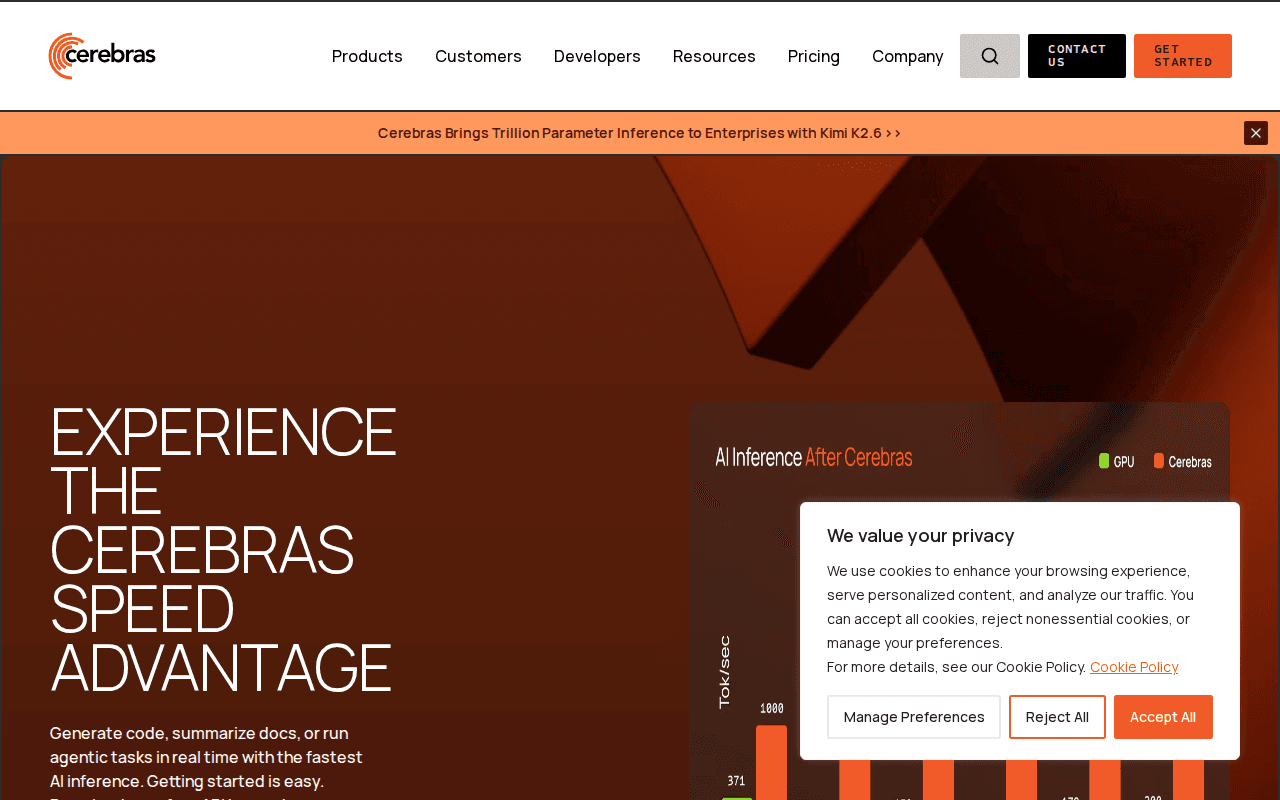Click the 'Experience the Cerebras Speed Advantage' headline
The image size is (1280, 800).
(223, 549)
